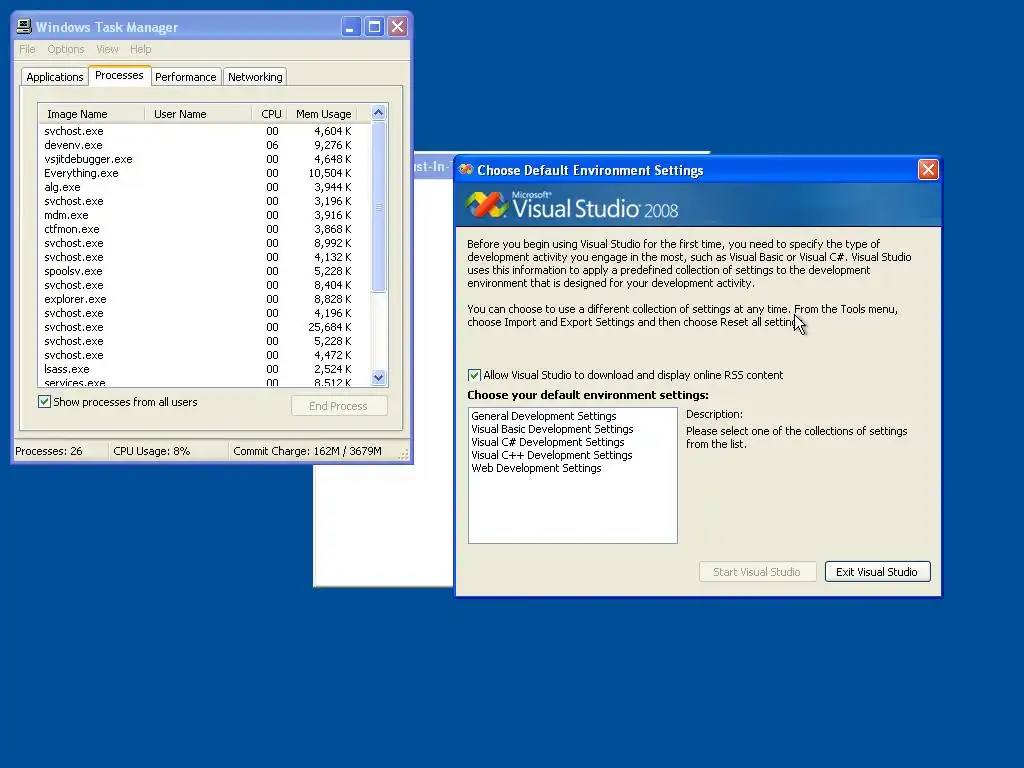Maximize the Windows Task Manager window
The width and height of the screenshot is (1024, 768).
pyautogui.click(x=374, y=27)
